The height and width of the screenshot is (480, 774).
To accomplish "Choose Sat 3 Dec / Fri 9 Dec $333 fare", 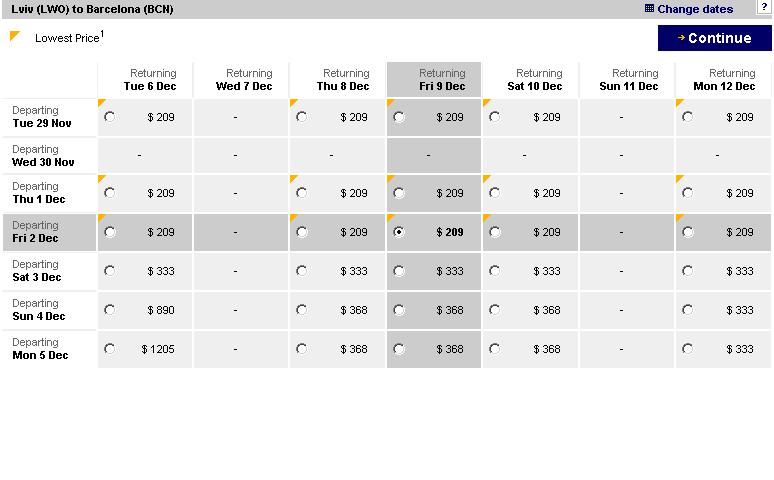I will [400, 271].
